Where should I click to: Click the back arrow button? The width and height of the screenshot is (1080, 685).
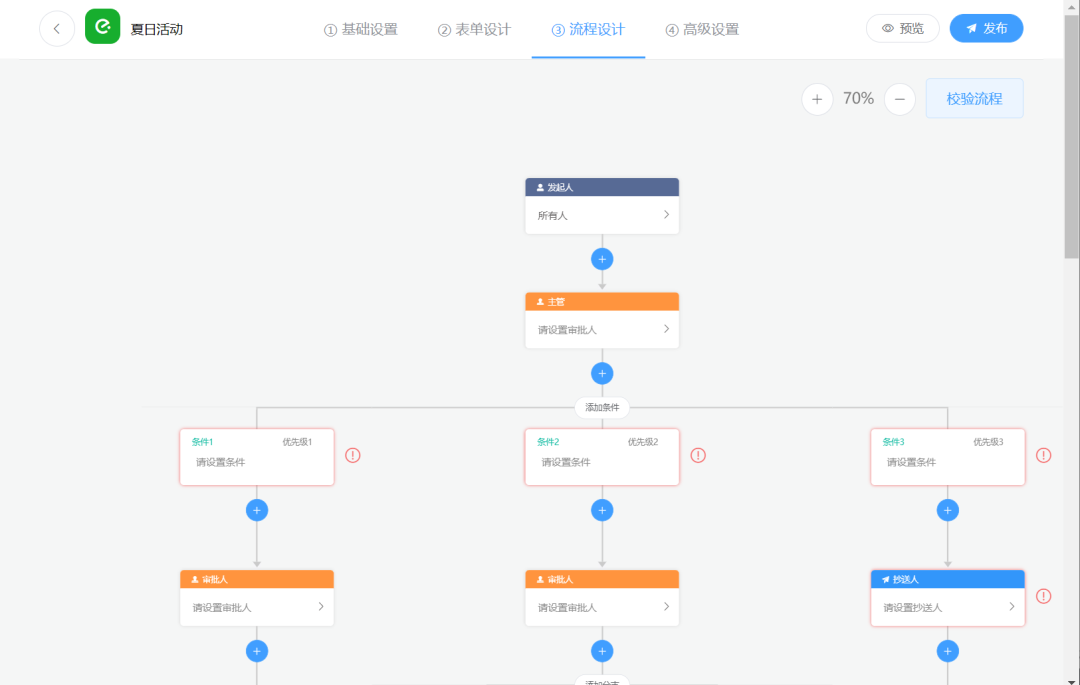tap(56, 29)
